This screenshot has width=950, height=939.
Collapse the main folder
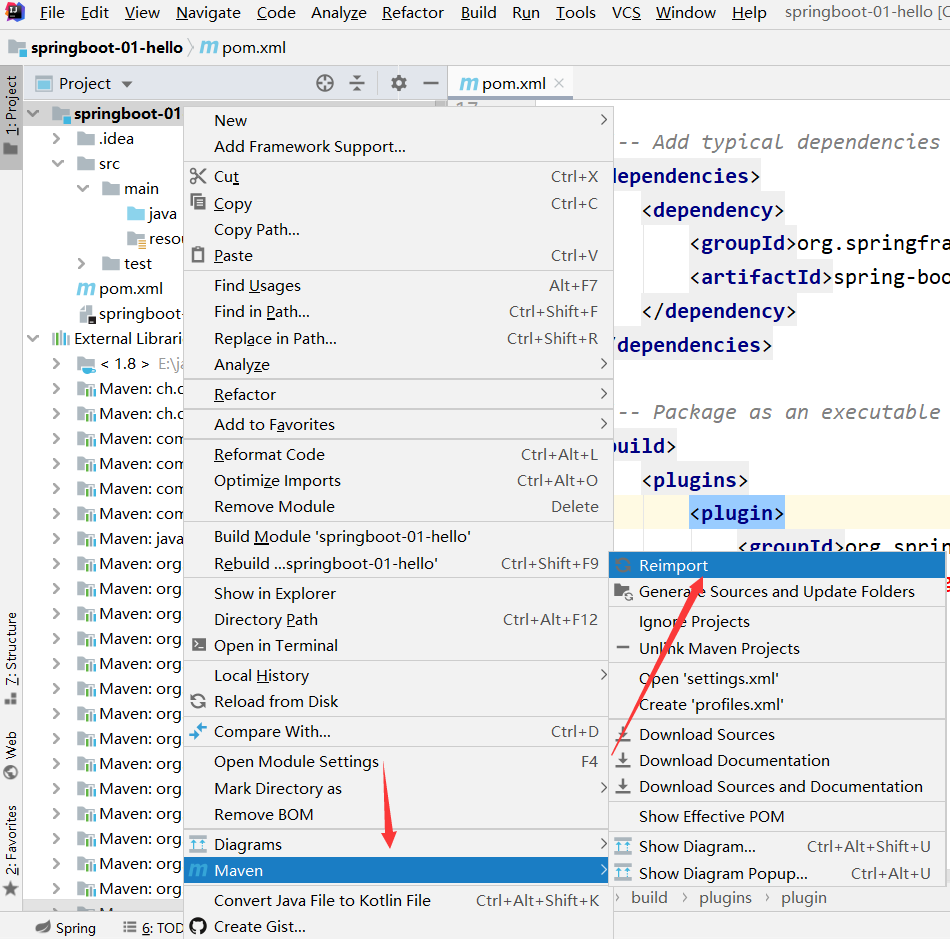pyautogui.click(x=83, y=188)
